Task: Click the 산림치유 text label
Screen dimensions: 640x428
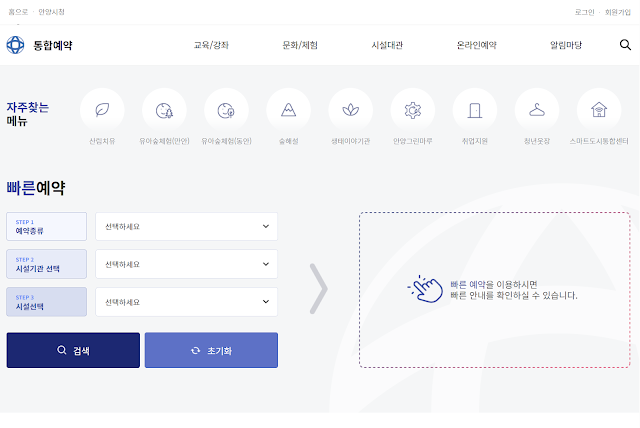Action: click(x=102, y=141)
